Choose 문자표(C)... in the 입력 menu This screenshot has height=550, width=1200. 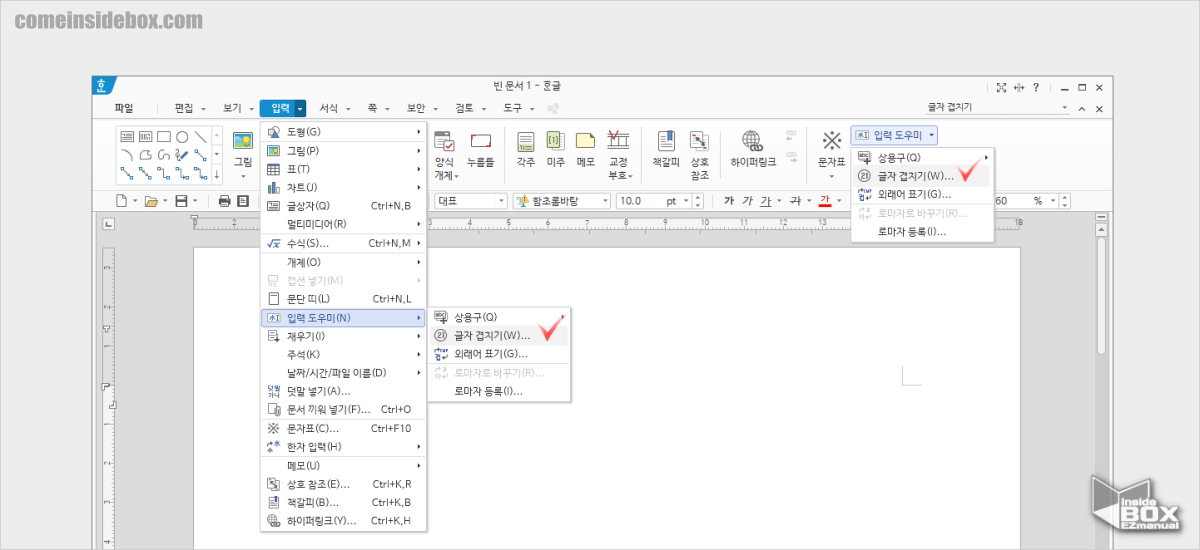(x=344, y=428)
